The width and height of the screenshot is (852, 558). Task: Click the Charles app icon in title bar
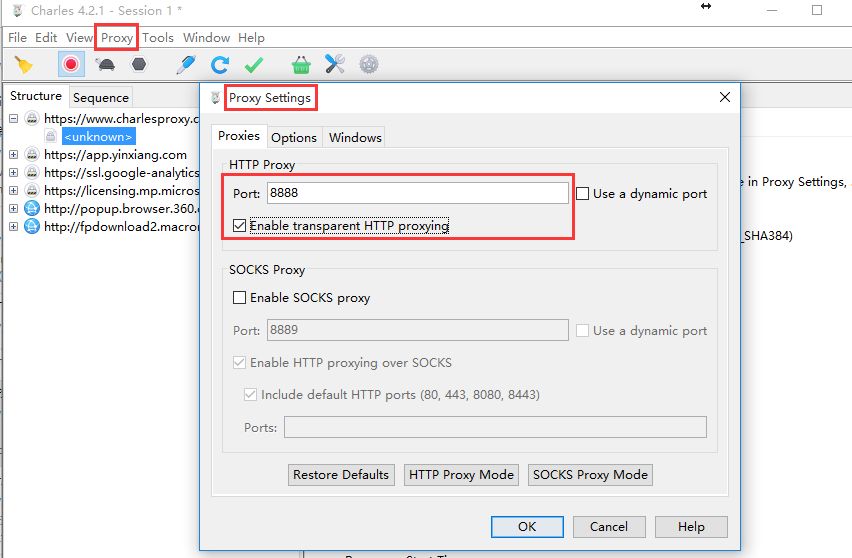point(17,10)
